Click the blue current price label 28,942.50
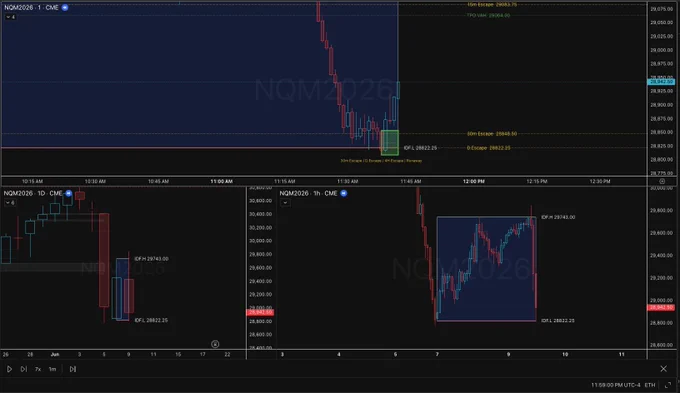 pyautogui.click(x=661, y=82)
